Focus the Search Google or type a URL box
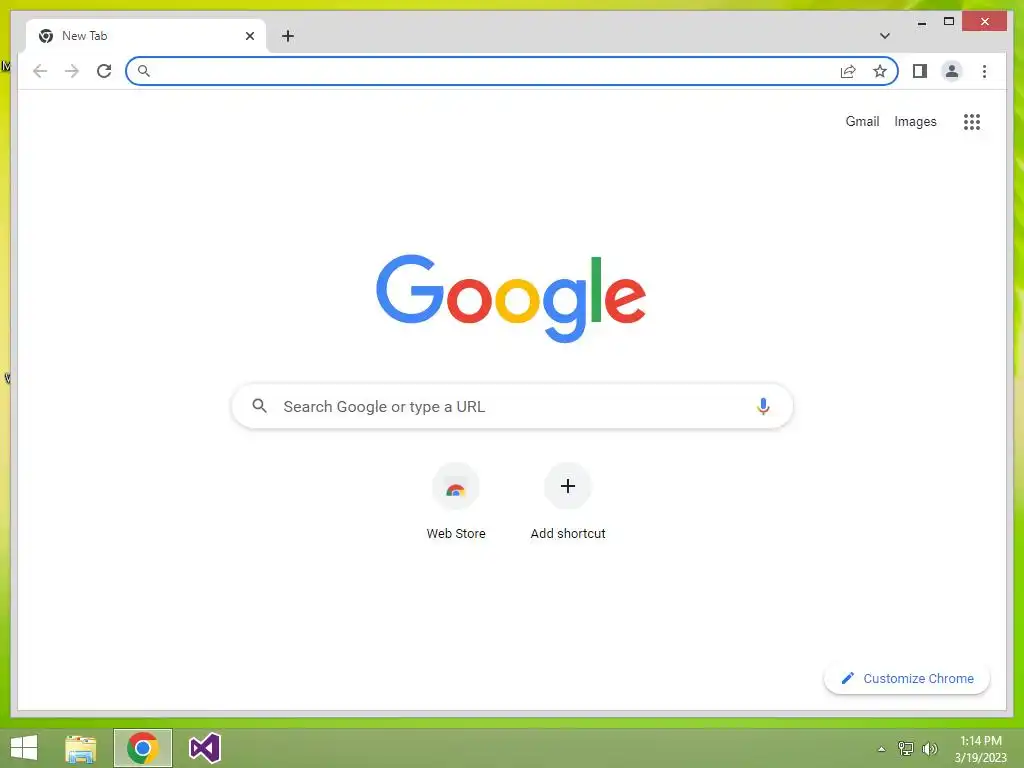Image resolution: width=1024 pixels, height=768 pixels. coord(512,406)
